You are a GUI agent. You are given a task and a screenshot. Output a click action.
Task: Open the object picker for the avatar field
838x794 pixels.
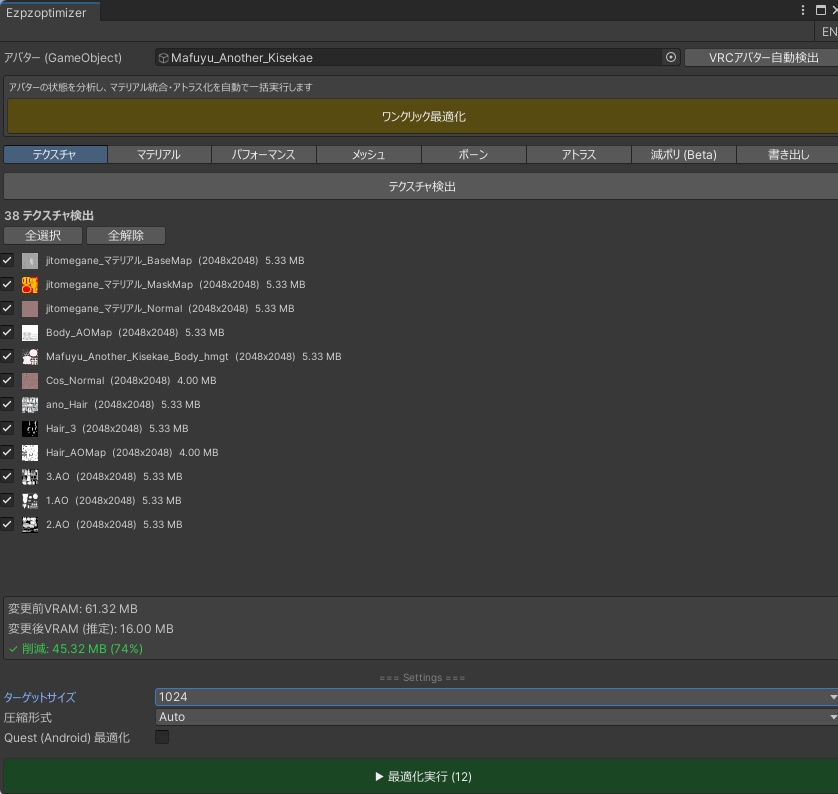(x=670, y=58)
